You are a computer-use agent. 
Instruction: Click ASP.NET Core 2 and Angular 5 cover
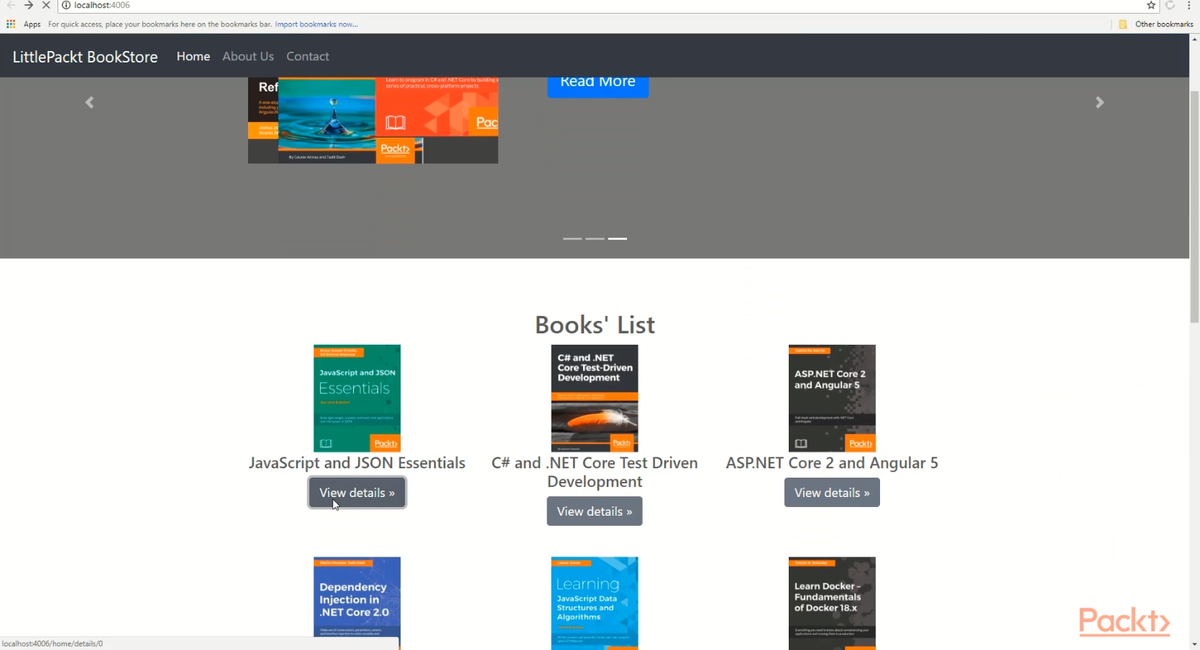coord(832,398)
